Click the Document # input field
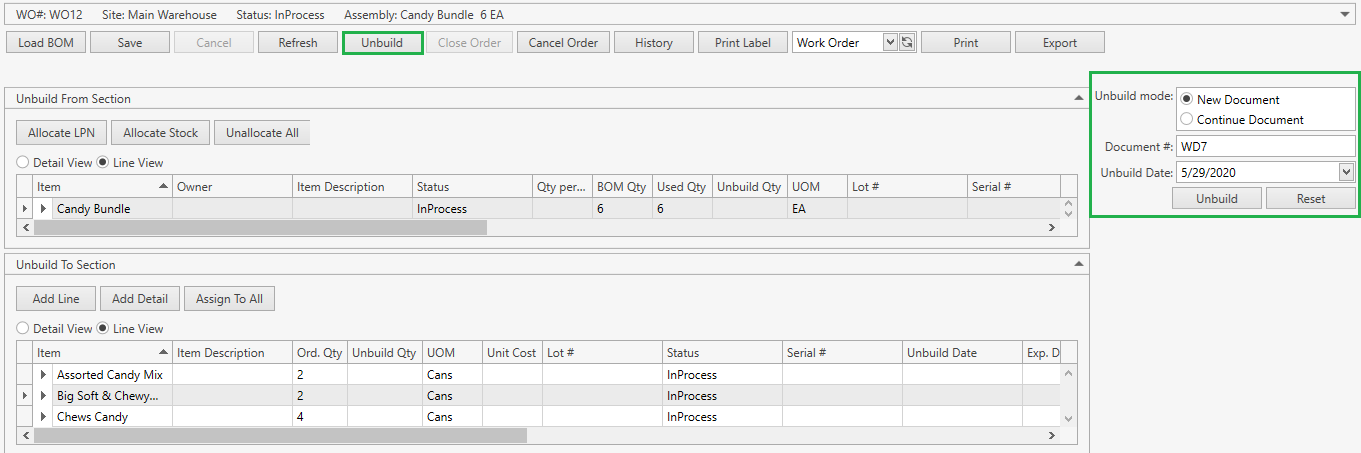Viewport: 1361px width, 453px height. point(1265,146)
